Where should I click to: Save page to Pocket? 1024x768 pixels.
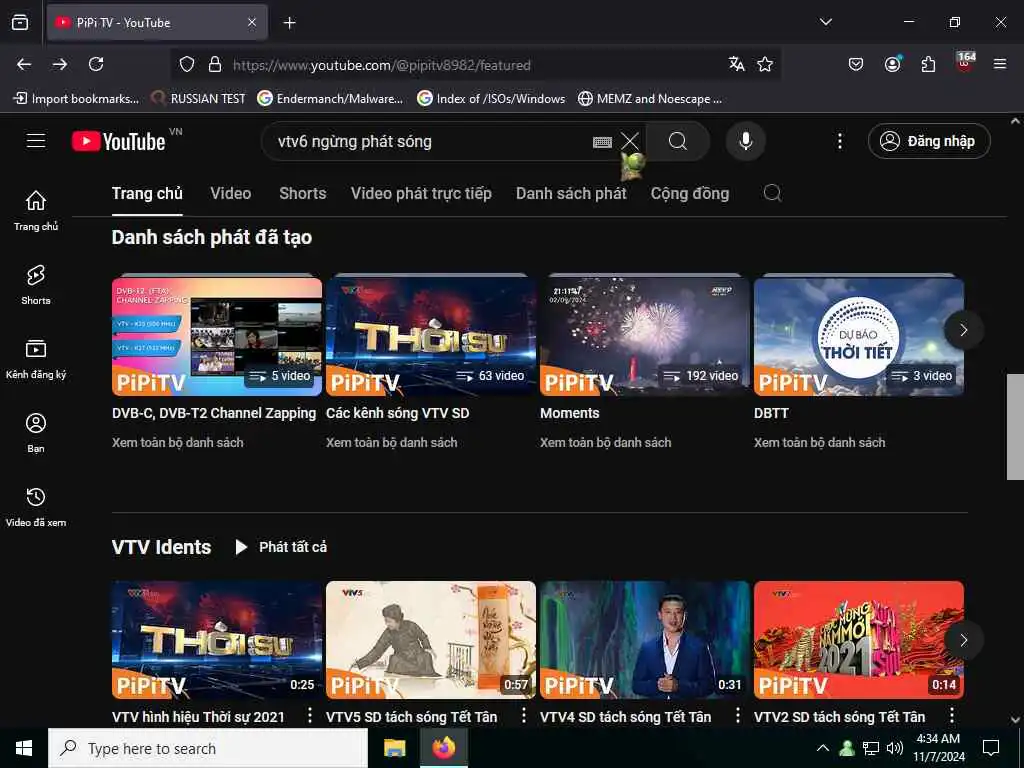(856, 64)
